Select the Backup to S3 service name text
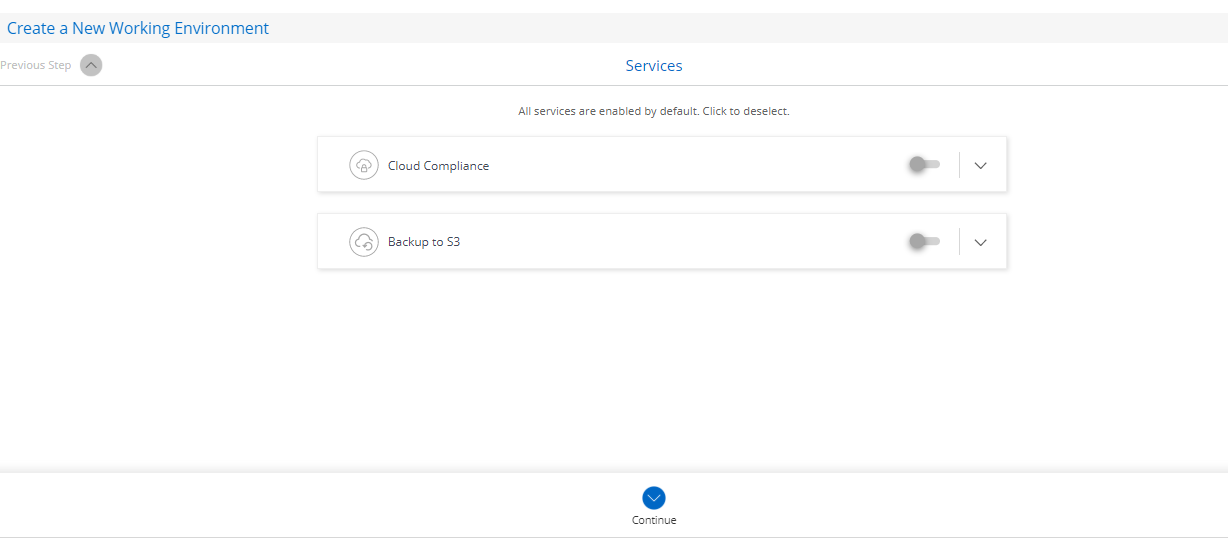The image size is (1228, 538). coord(424,242)
